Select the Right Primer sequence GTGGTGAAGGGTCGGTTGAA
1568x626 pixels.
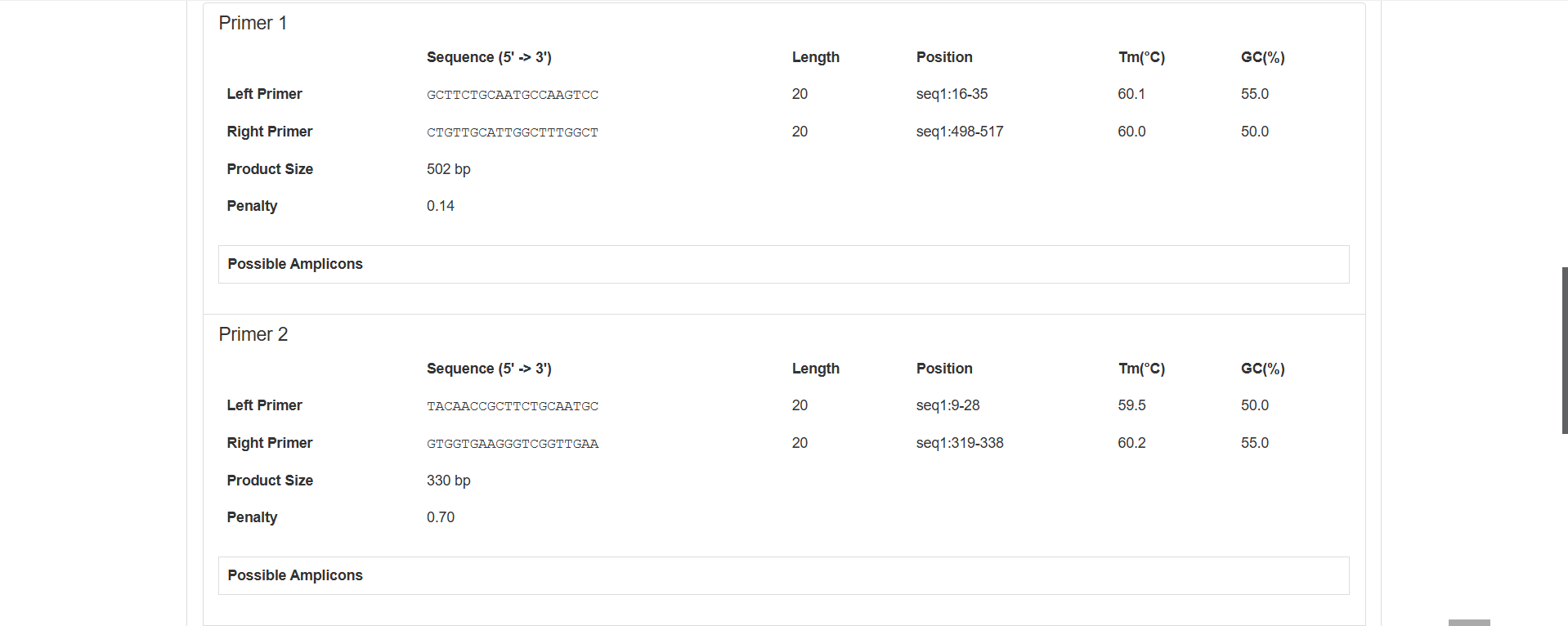click(512, 443)
